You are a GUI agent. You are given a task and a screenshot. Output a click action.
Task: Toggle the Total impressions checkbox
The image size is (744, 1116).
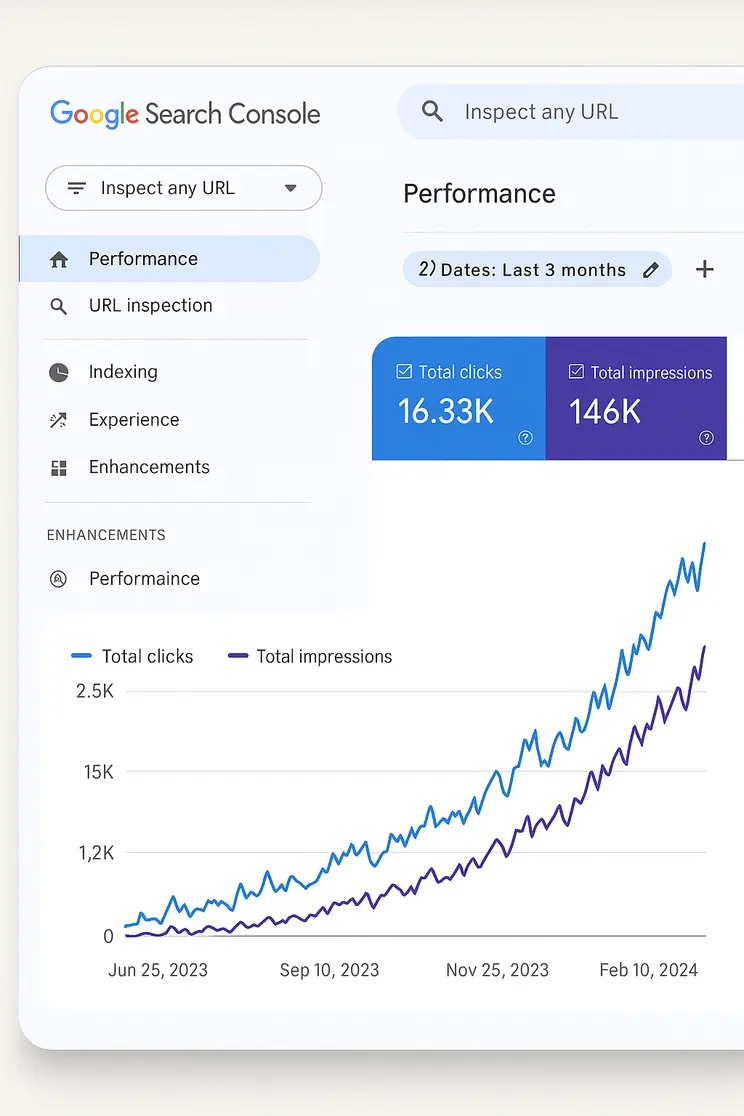(576, 372)
